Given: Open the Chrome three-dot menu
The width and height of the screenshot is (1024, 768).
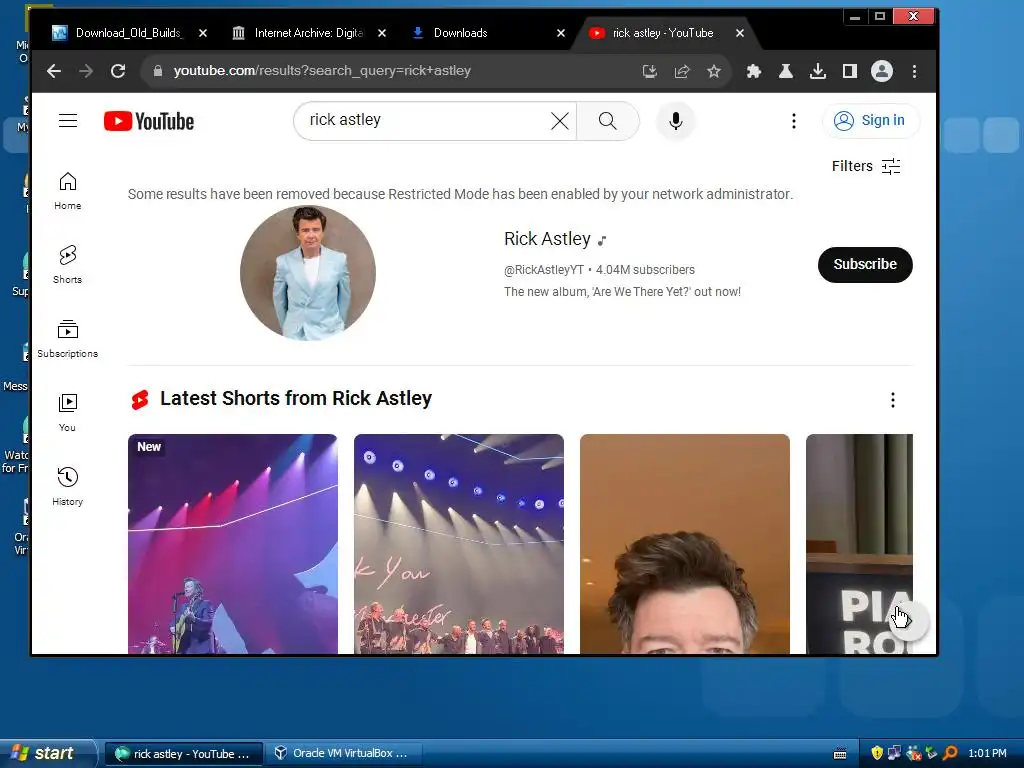Looking at the screenshot, I should pos(914,71).
